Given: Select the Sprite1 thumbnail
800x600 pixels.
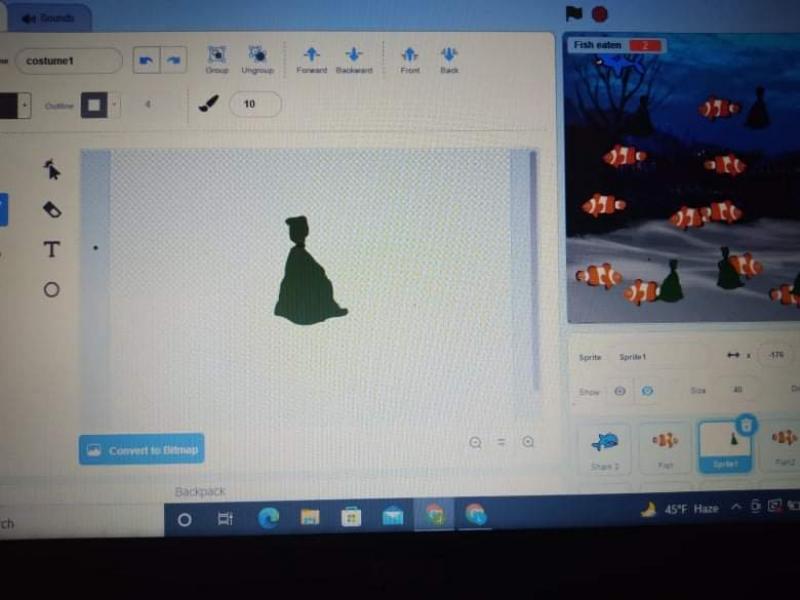Looking at the screenshot, I should click(725, 446).
